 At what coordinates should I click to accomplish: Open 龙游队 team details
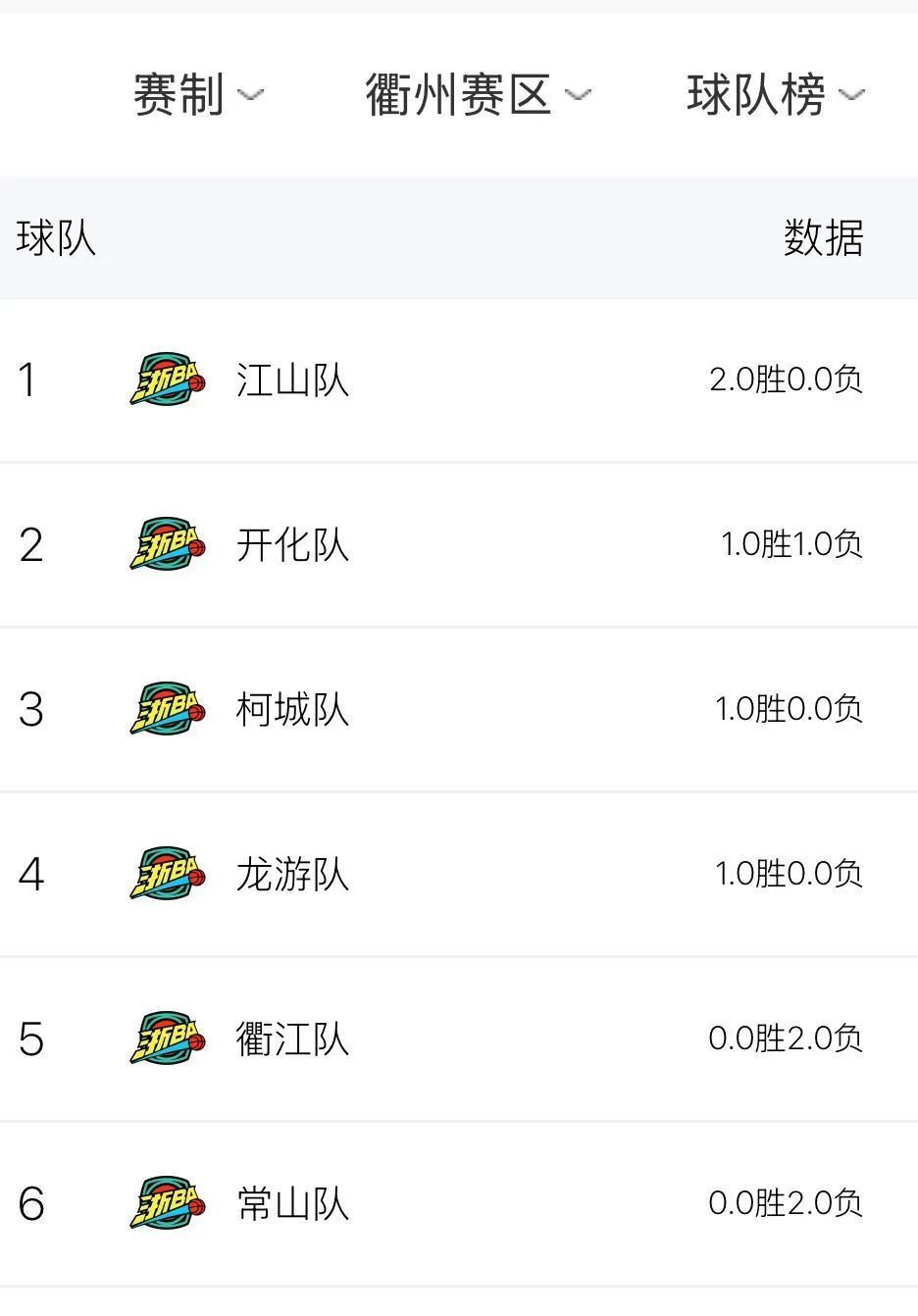click(x=292, y=874)
